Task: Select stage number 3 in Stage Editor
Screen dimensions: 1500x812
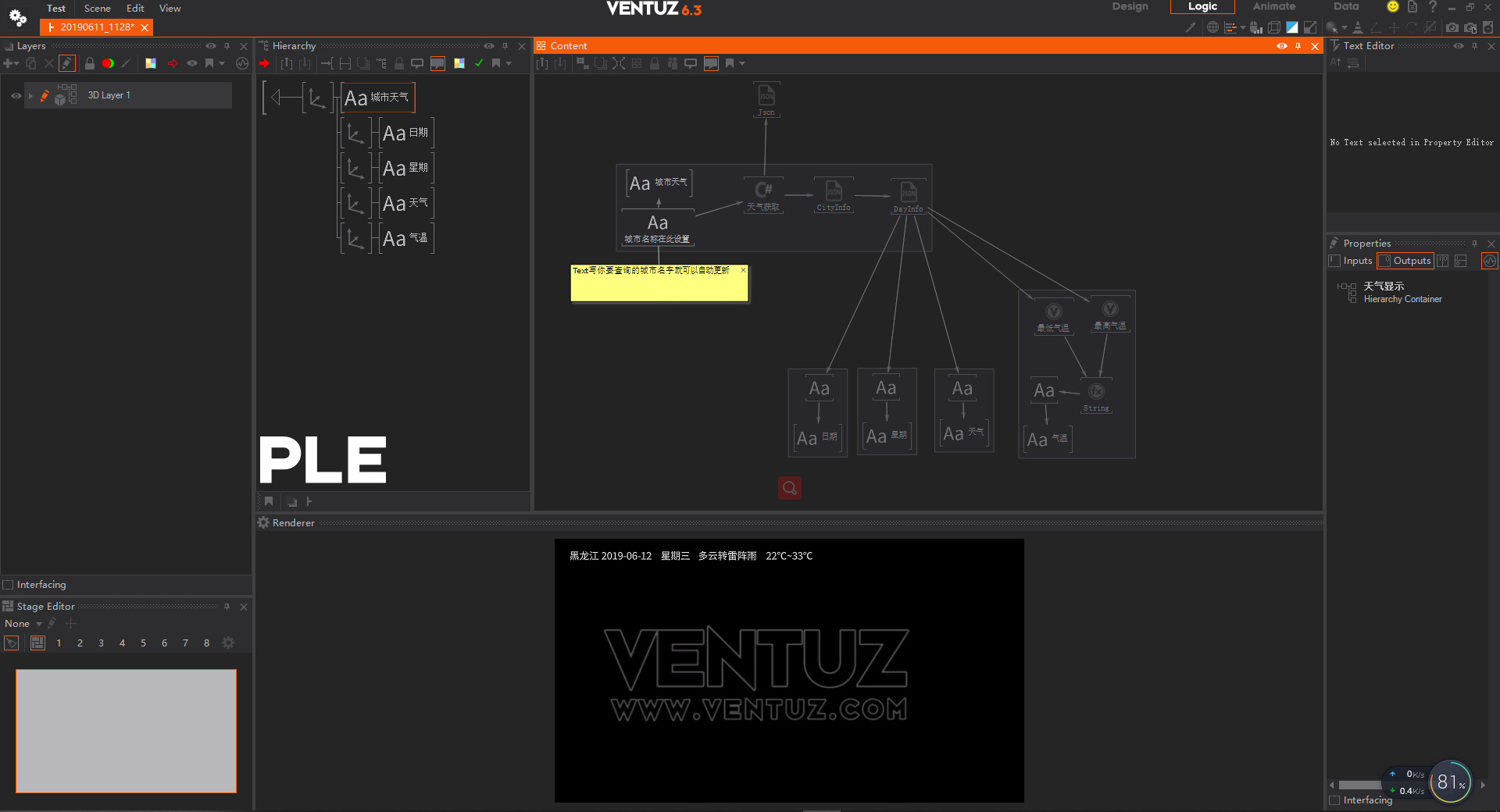Action: click(101, 643)
